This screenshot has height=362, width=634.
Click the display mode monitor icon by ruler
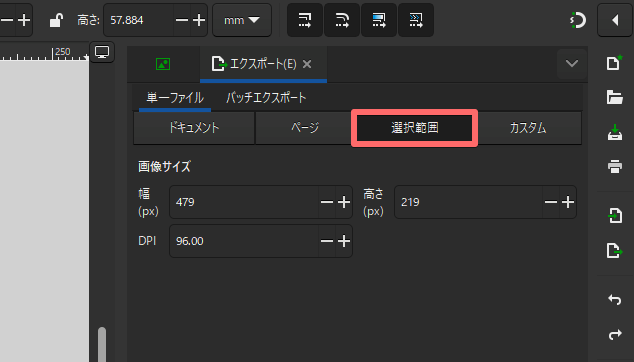tap(102, 52)
